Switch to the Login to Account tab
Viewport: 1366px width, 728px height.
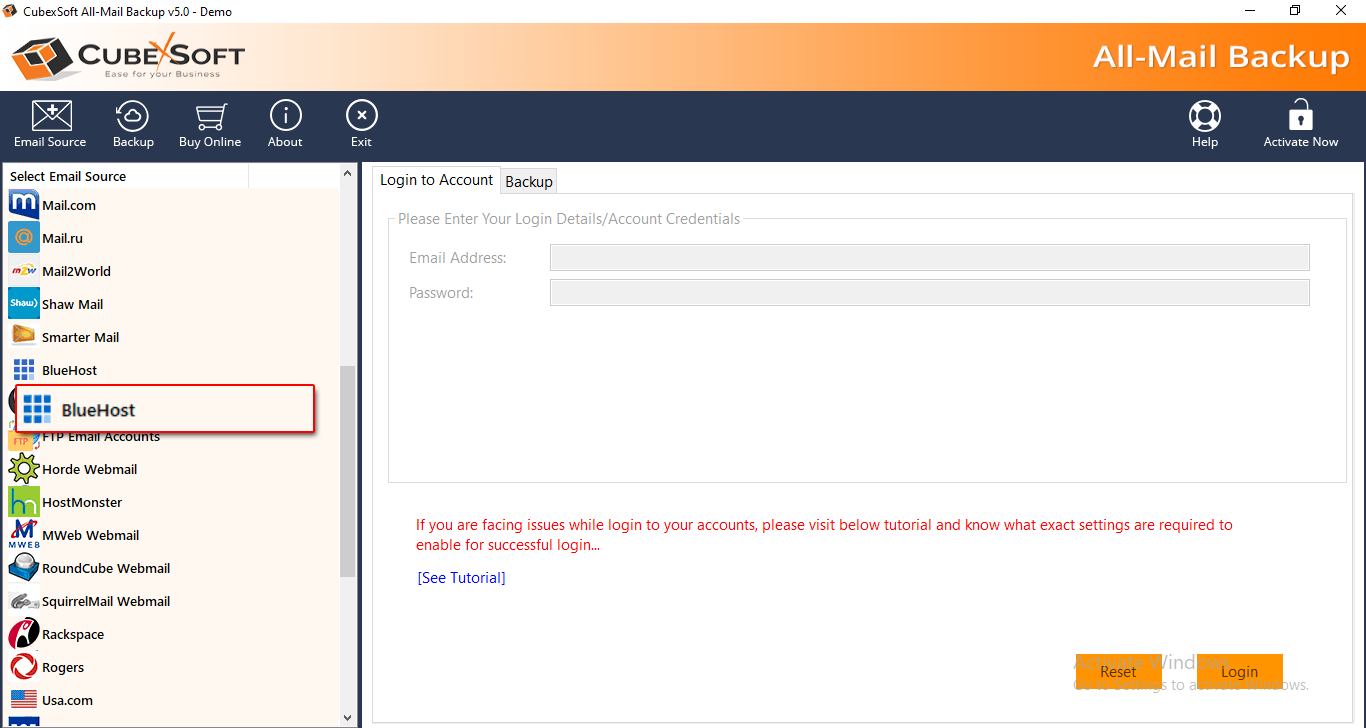click(x=436, y=180)
